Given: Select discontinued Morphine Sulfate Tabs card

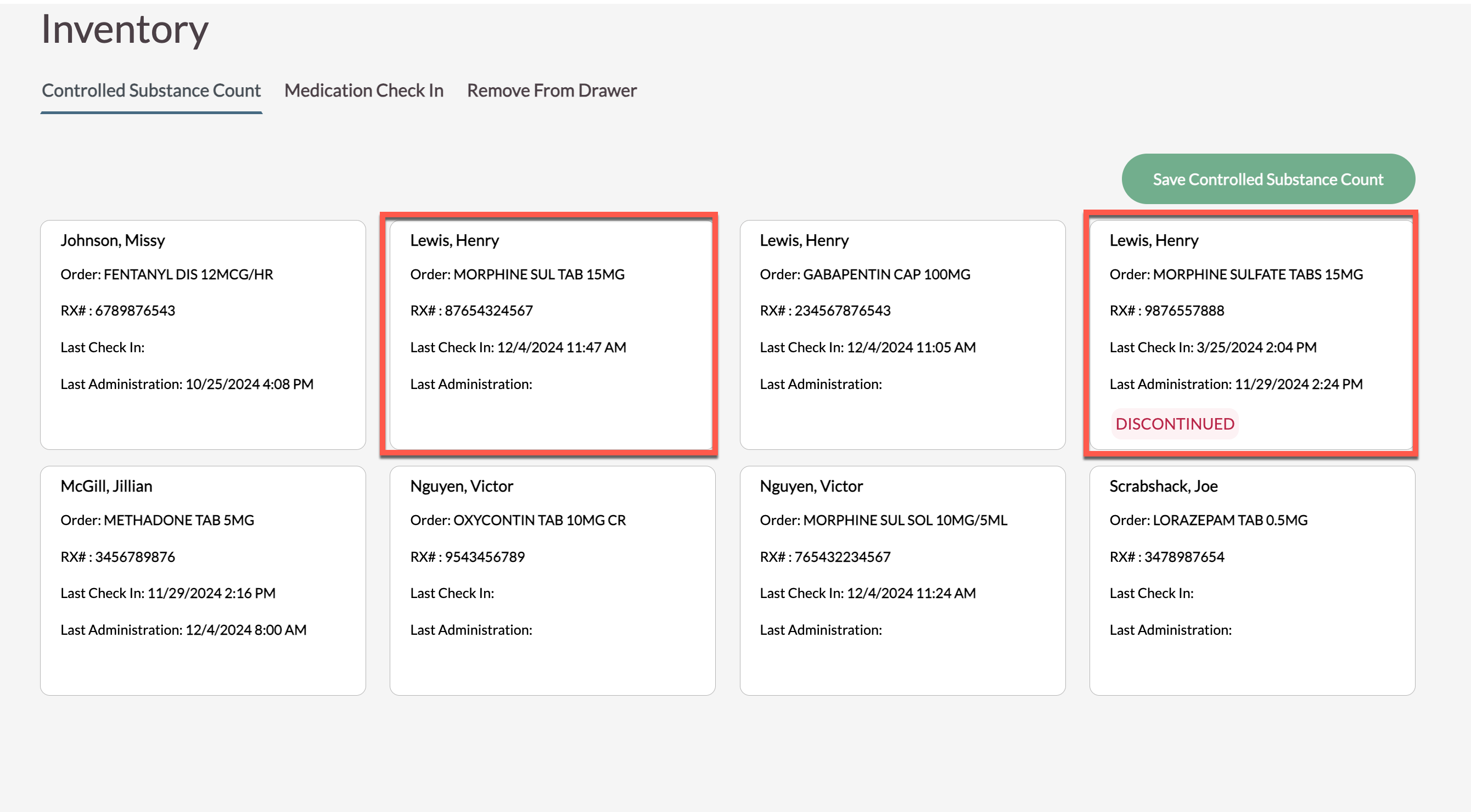Looking at the screenshot, I should tap(1251, 334).
